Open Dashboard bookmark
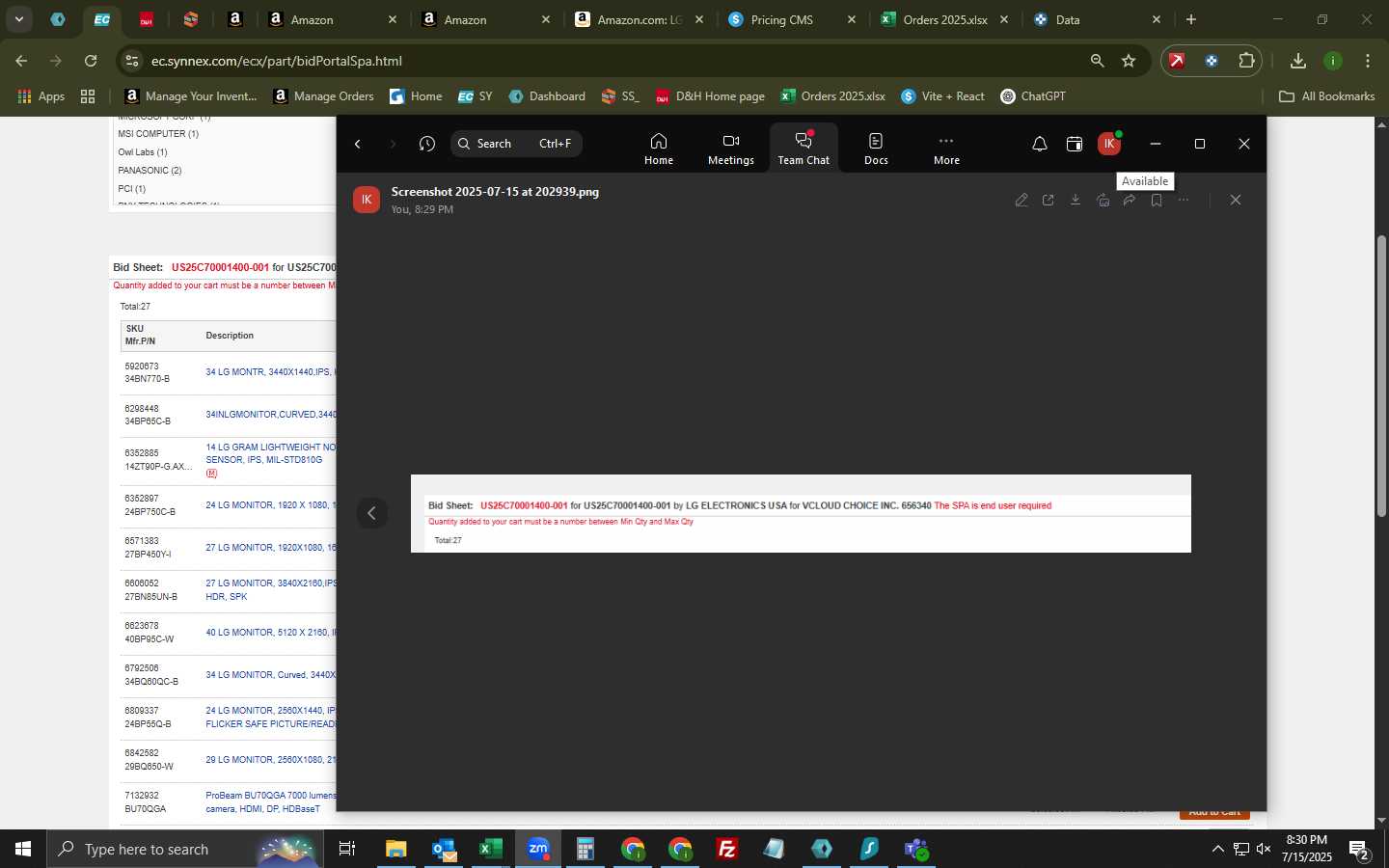 click(547, 96)
